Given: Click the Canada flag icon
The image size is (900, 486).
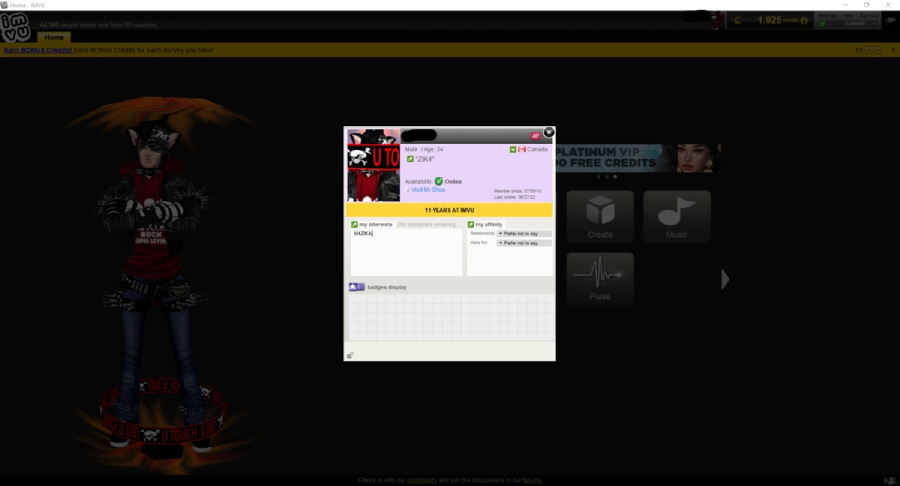Looking at the screenshot, I should tap(522, 149).
